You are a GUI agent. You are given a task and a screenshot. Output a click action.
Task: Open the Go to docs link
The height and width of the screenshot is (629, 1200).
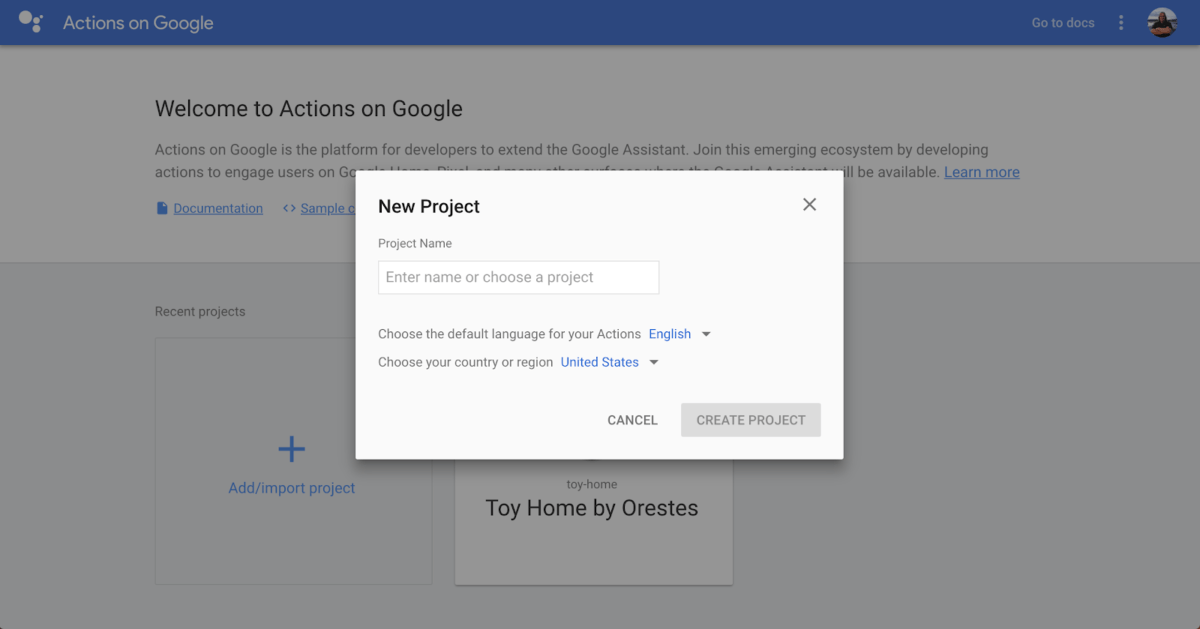(1062, 23)
